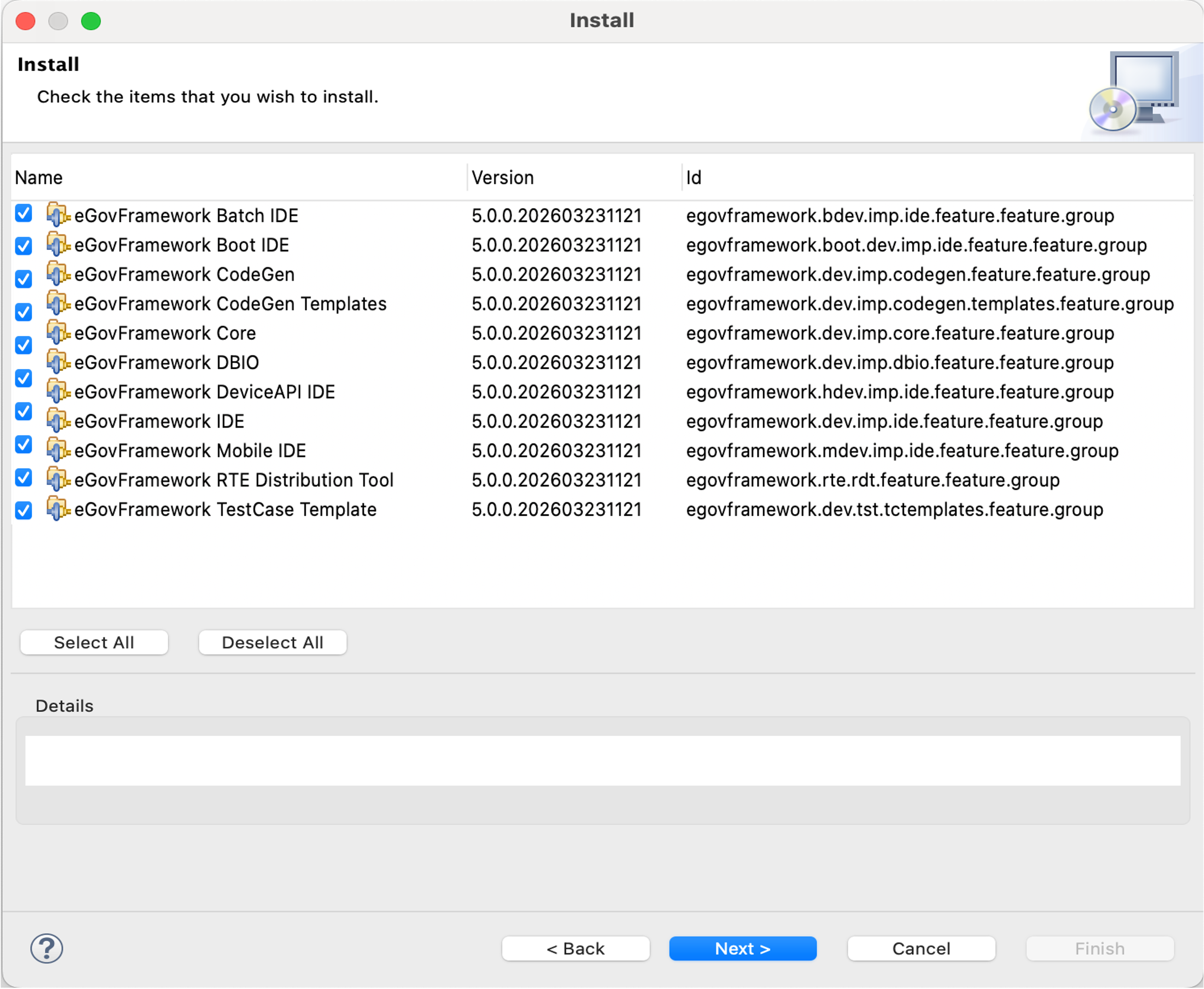Click the eGovFramework CodeGen feature icon
Viewport: 1204px width, 989px height.
click(58, 275)
